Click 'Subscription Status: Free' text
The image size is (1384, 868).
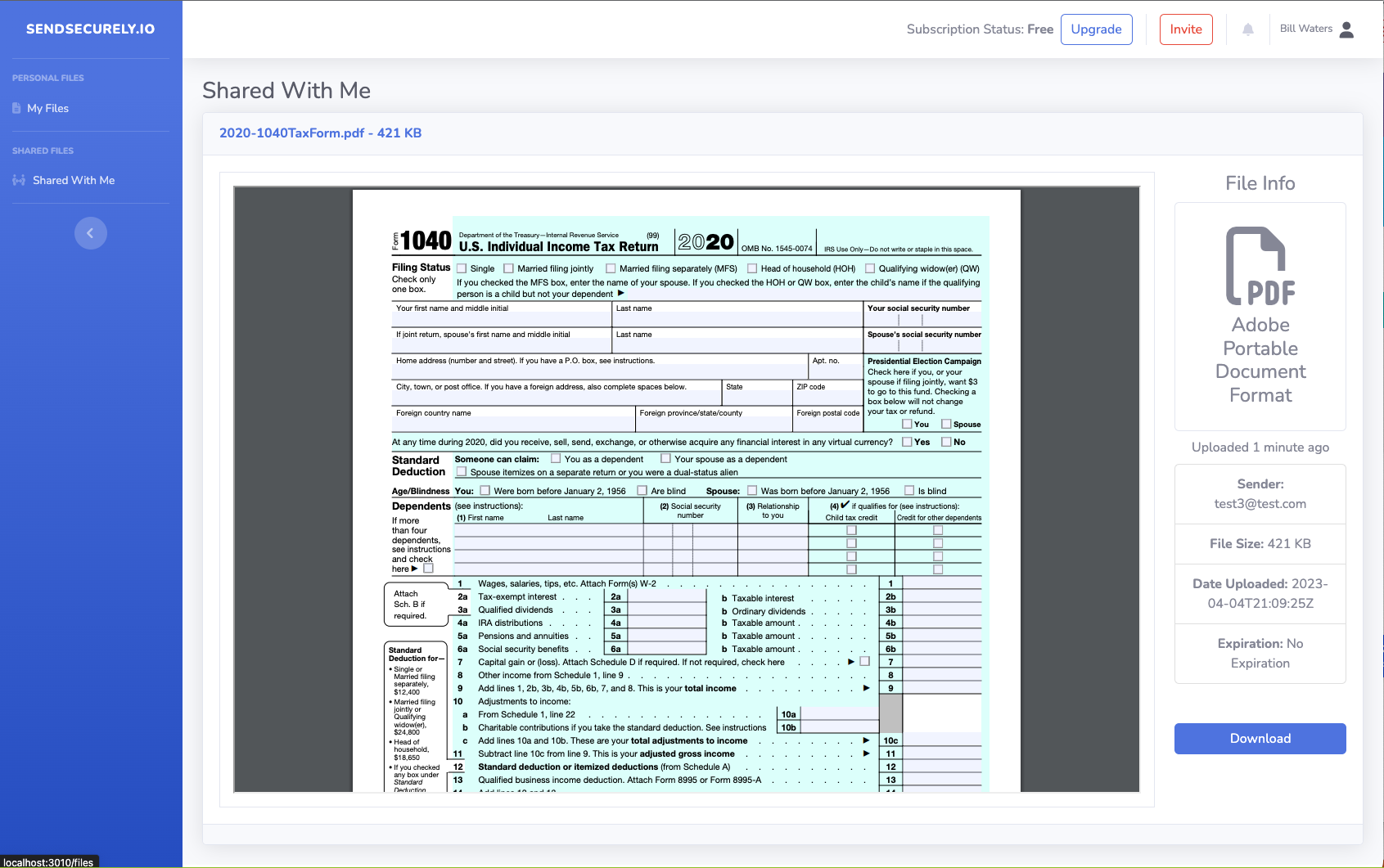[x=980, y=29]
